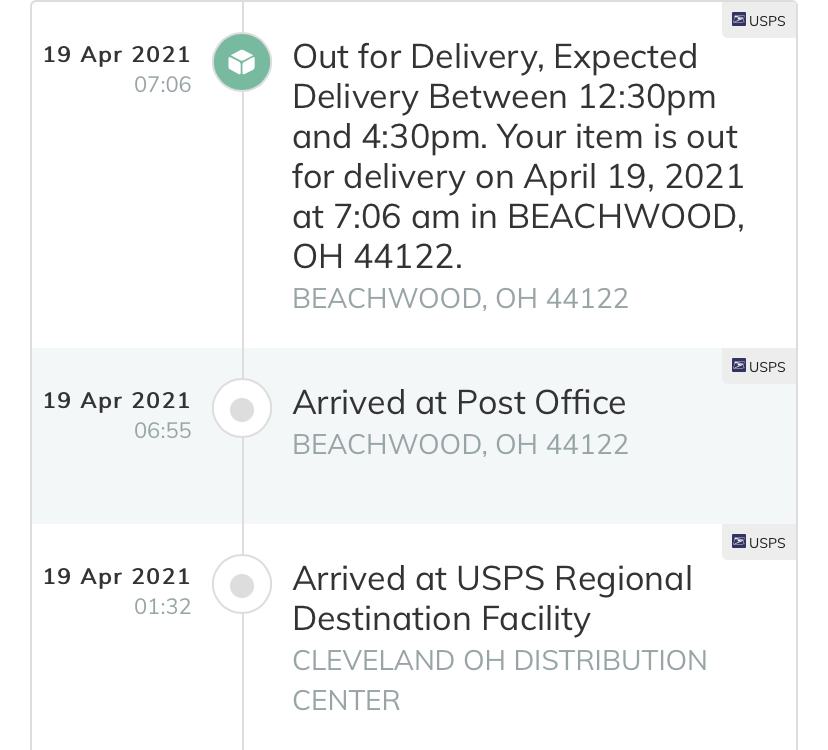Click the BEACHWOOD, OH 44122 location under Out for Delivery

[460, 299]
